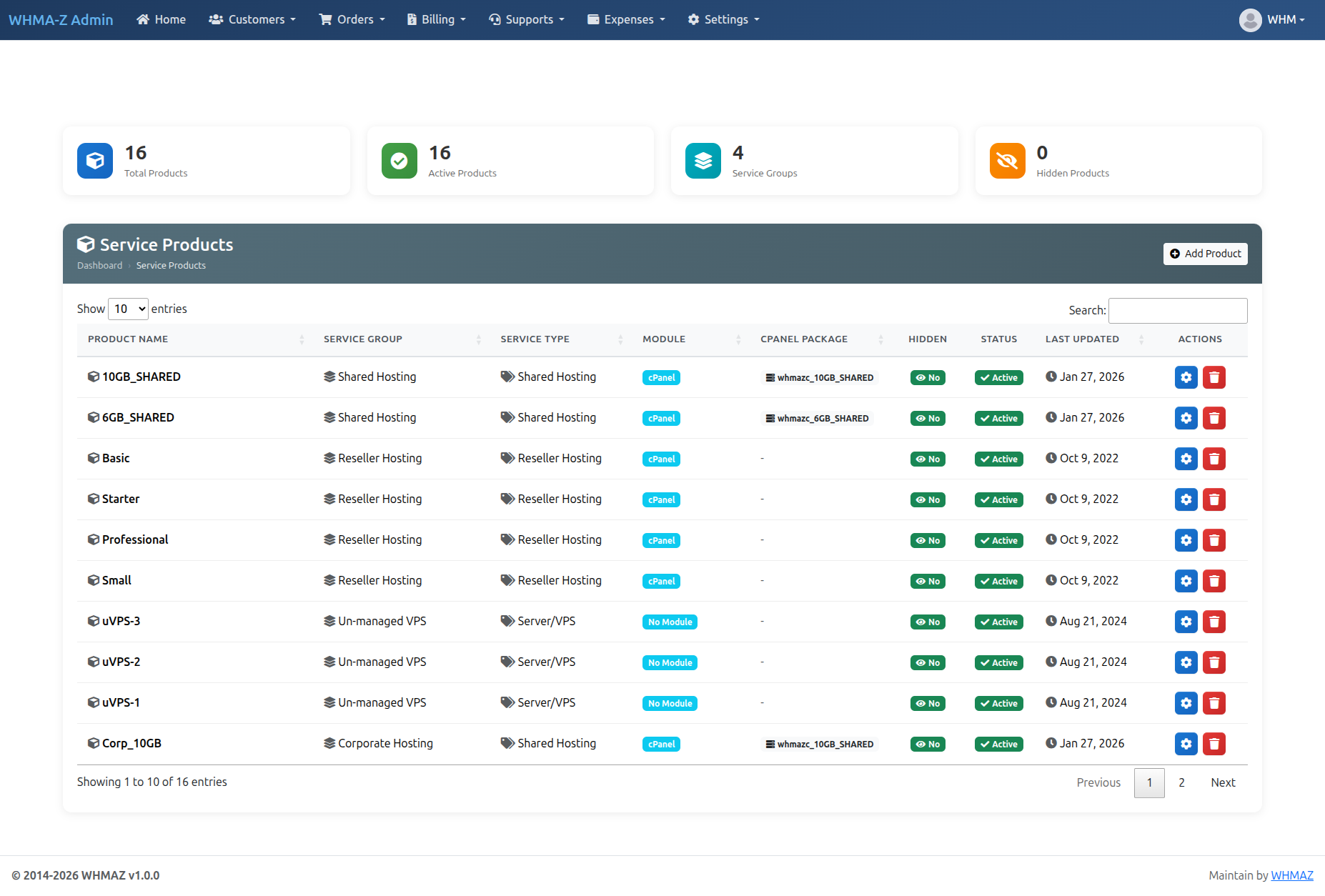Sort table by Last Updated column
Image resolution: width=1325 pixels, height=896 pixels.
pos(1082,339)
